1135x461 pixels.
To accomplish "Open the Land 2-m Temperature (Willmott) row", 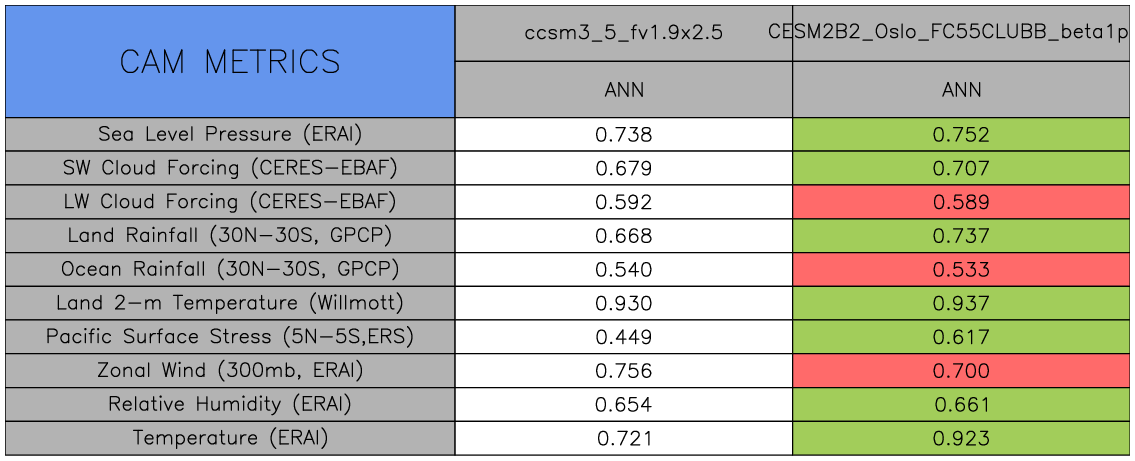I will click(x=230, y=303).
